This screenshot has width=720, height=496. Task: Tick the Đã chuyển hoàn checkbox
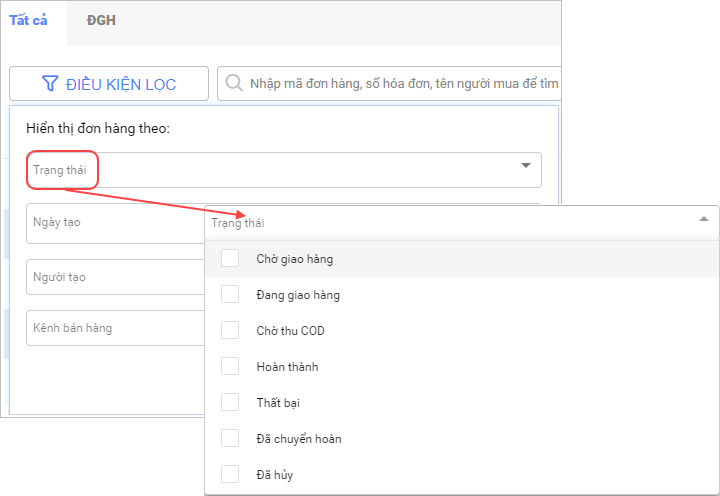[x=230, y=438]
